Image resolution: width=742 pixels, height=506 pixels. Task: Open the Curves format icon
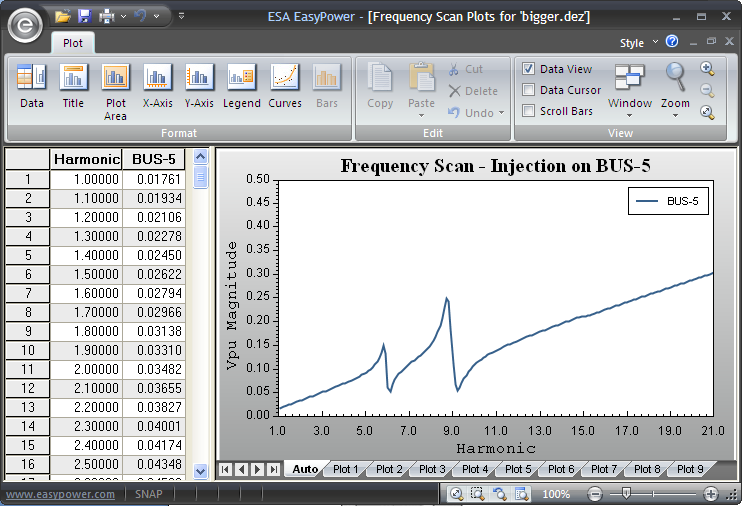[x=285, y=86]
